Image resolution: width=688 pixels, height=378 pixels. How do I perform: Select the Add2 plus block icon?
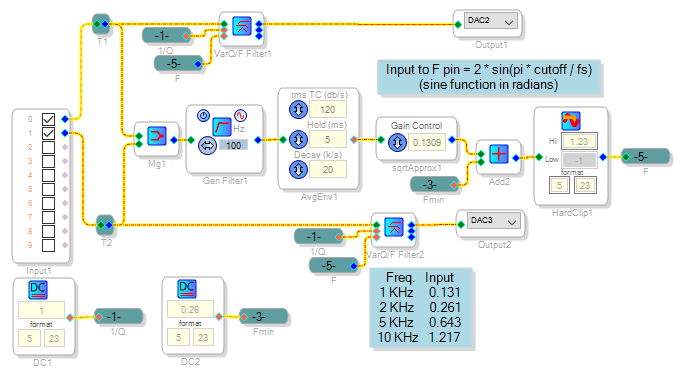point(499,154)
